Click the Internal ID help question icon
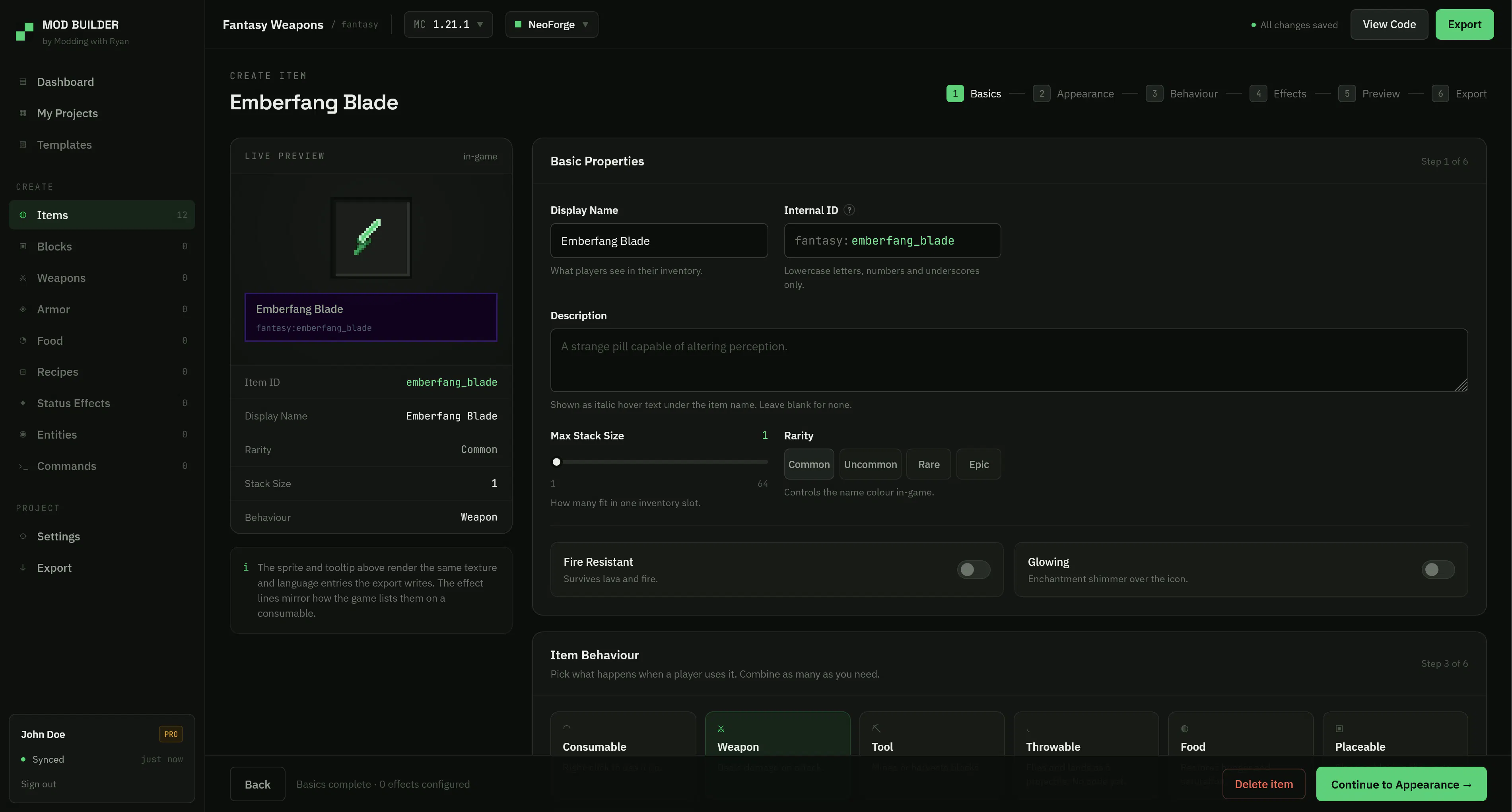Screen dimensions: 1512x812 tap(849, 210)
